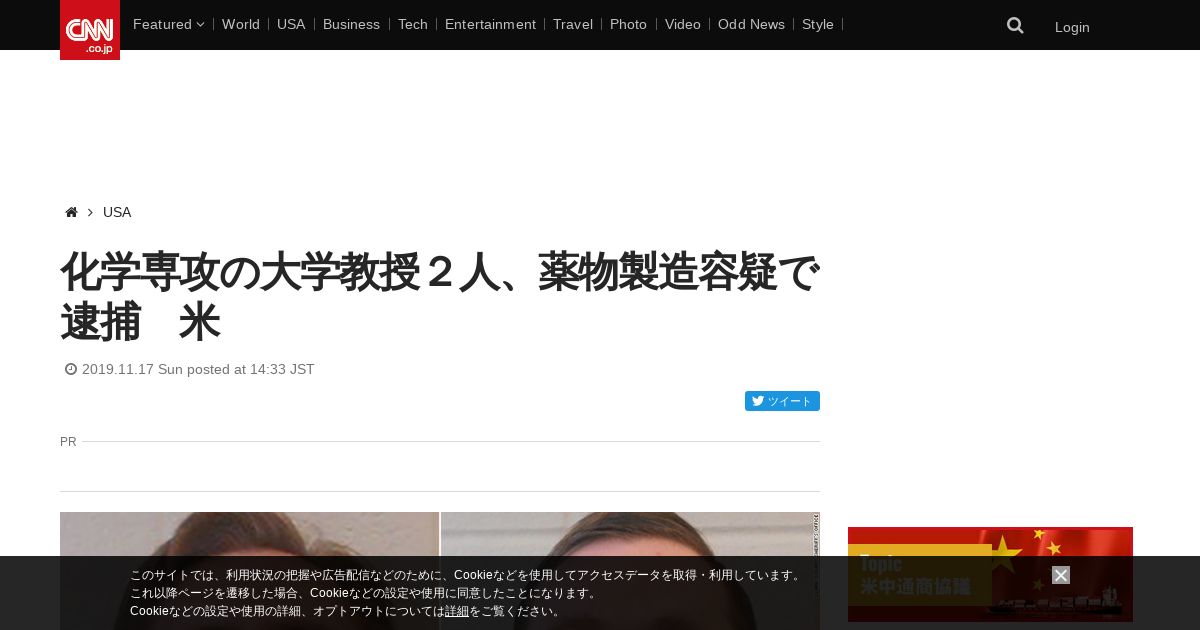Click the left mugshot photo
This screenshot has height=630, width=1200.
click(x=249, y=571)
